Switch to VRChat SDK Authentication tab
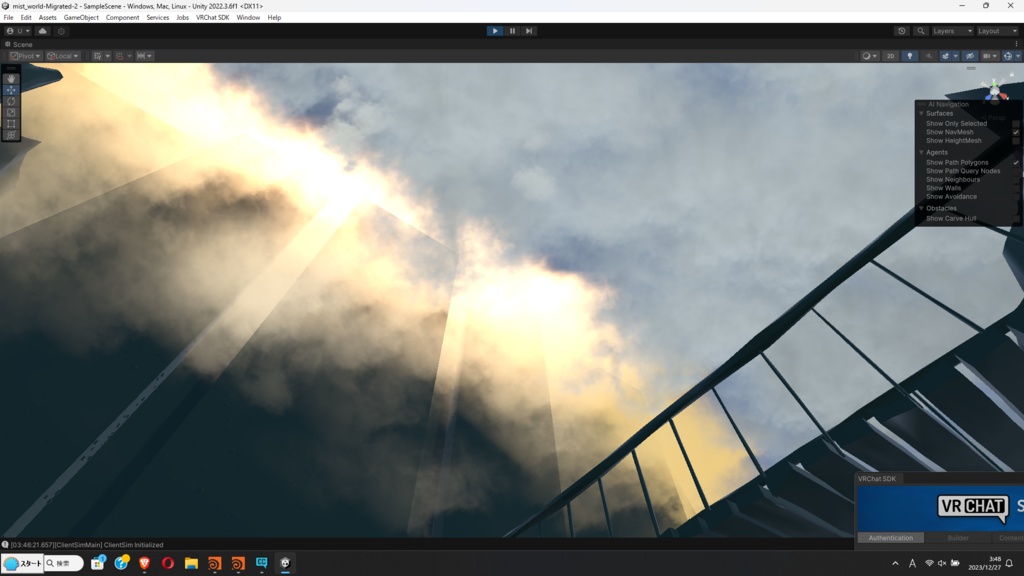The image size is (1024, 576). tap(890, 538)
